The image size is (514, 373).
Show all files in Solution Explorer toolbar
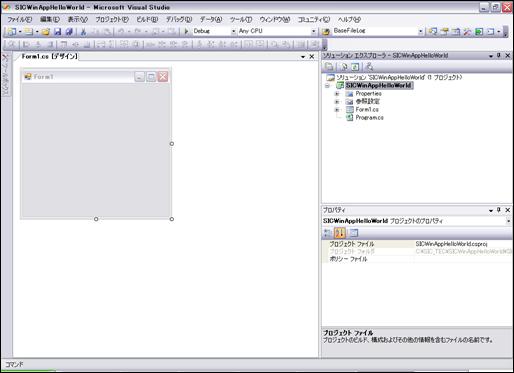344,67
